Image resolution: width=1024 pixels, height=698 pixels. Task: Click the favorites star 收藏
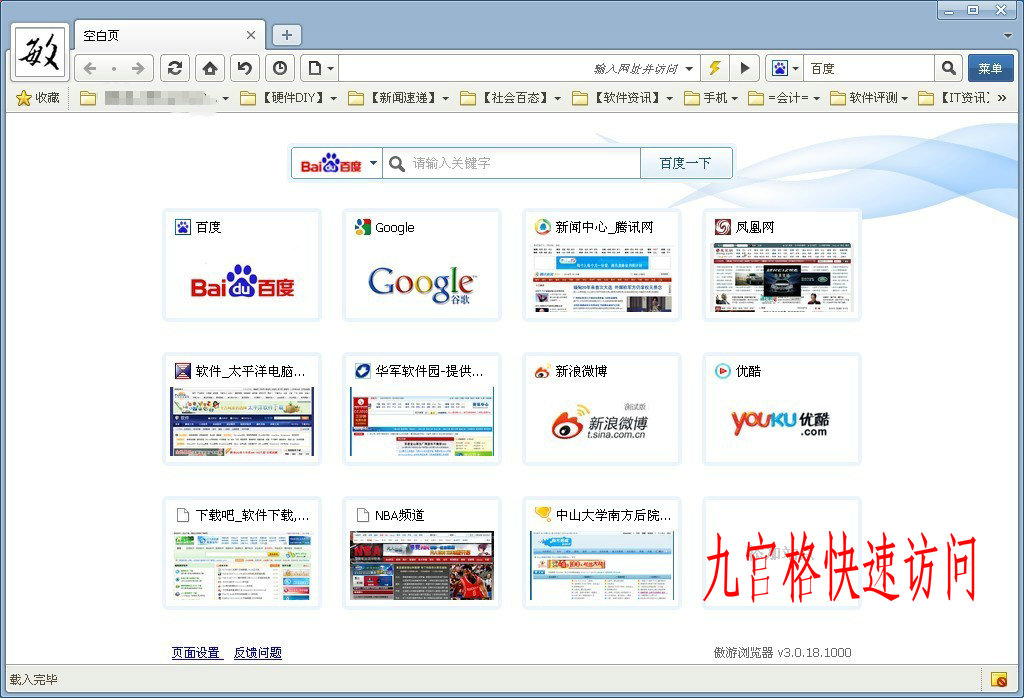point(38,98)
